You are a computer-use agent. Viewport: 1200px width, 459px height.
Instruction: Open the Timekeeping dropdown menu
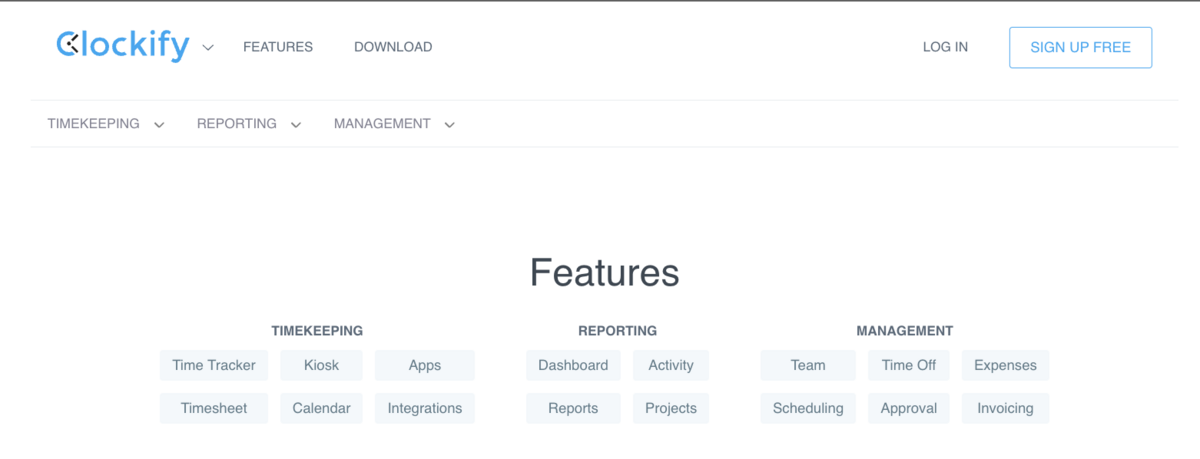coord(105,124)
